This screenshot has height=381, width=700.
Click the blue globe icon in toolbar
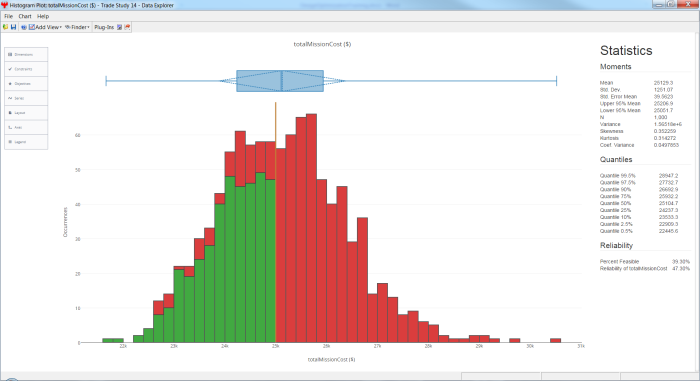(x=24, y=27)
